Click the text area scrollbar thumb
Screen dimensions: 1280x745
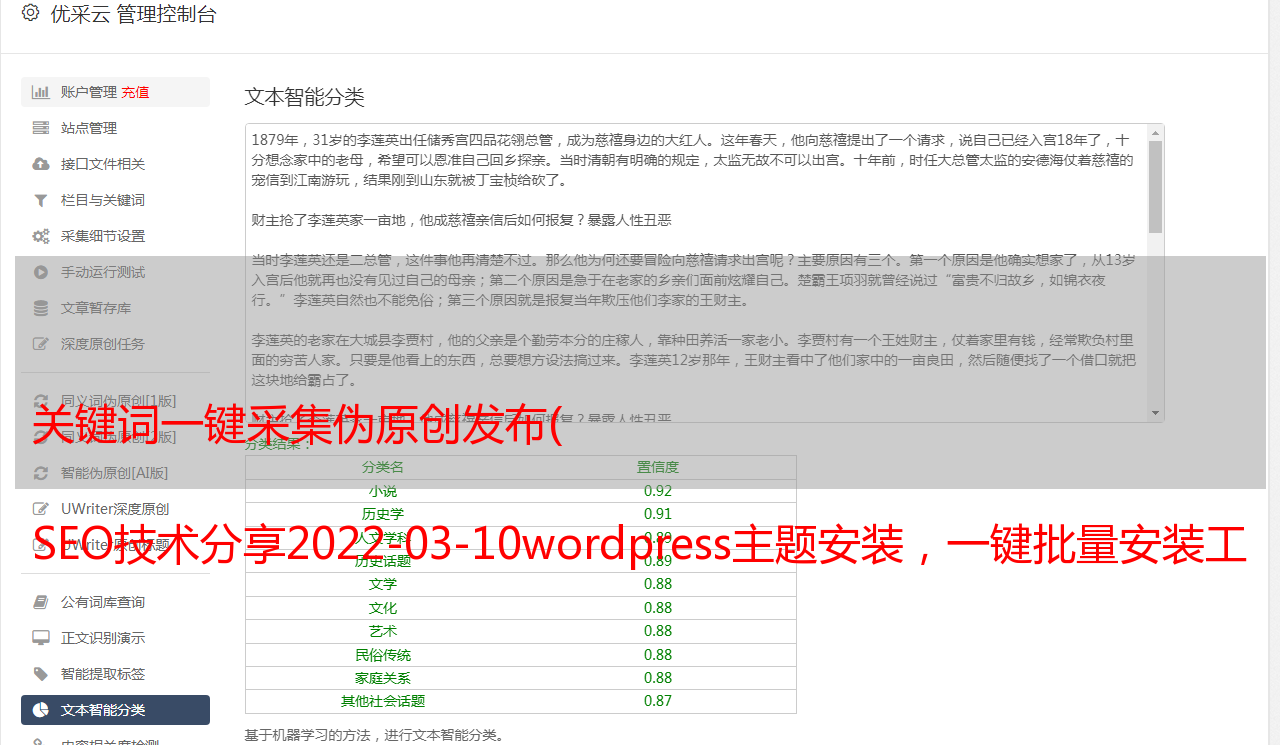pyautogui.click(x=1155, y=187)
